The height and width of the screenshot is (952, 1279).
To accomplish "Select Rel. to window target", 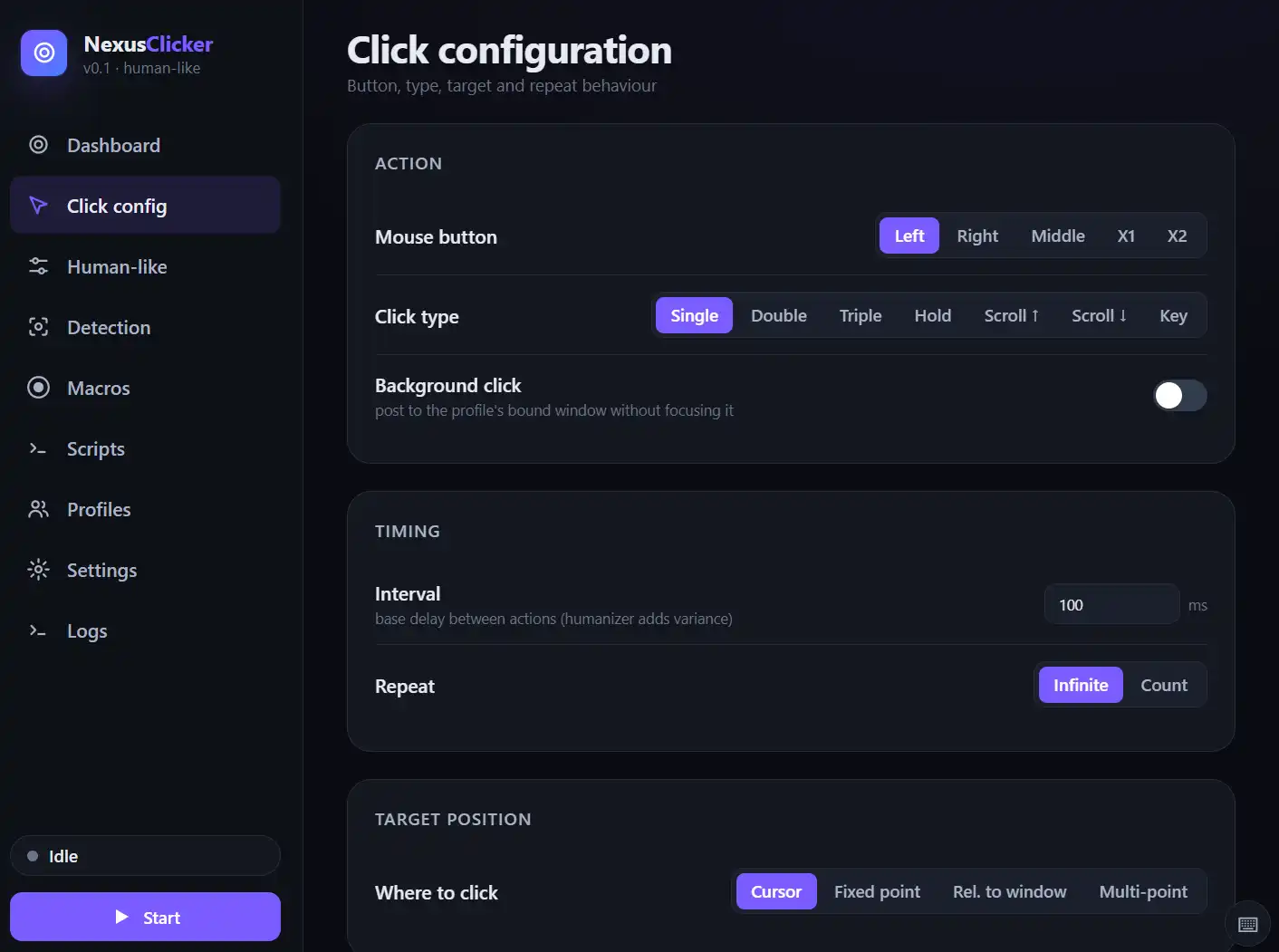I will click(x=1009, y=891).
